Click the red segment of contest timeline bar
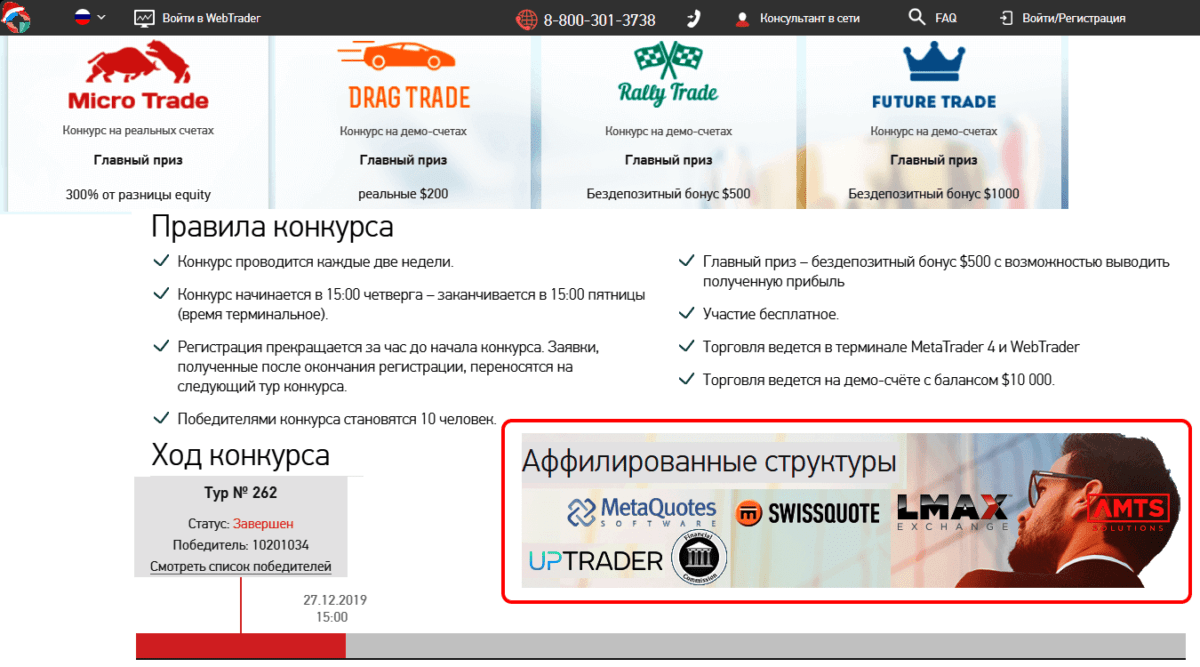This screenshot has width=1200, height=667. 240,646
